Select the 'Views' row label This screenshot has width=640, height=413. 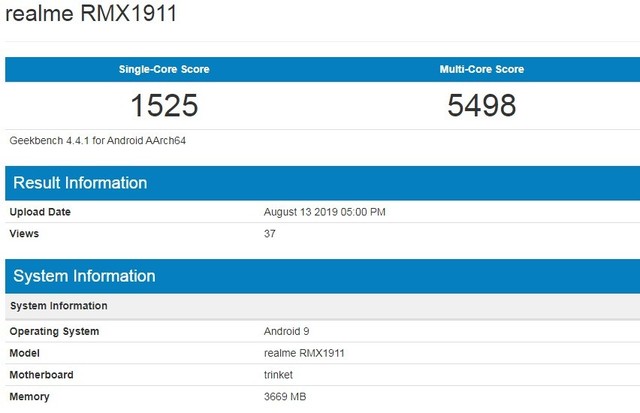point(24,234)
